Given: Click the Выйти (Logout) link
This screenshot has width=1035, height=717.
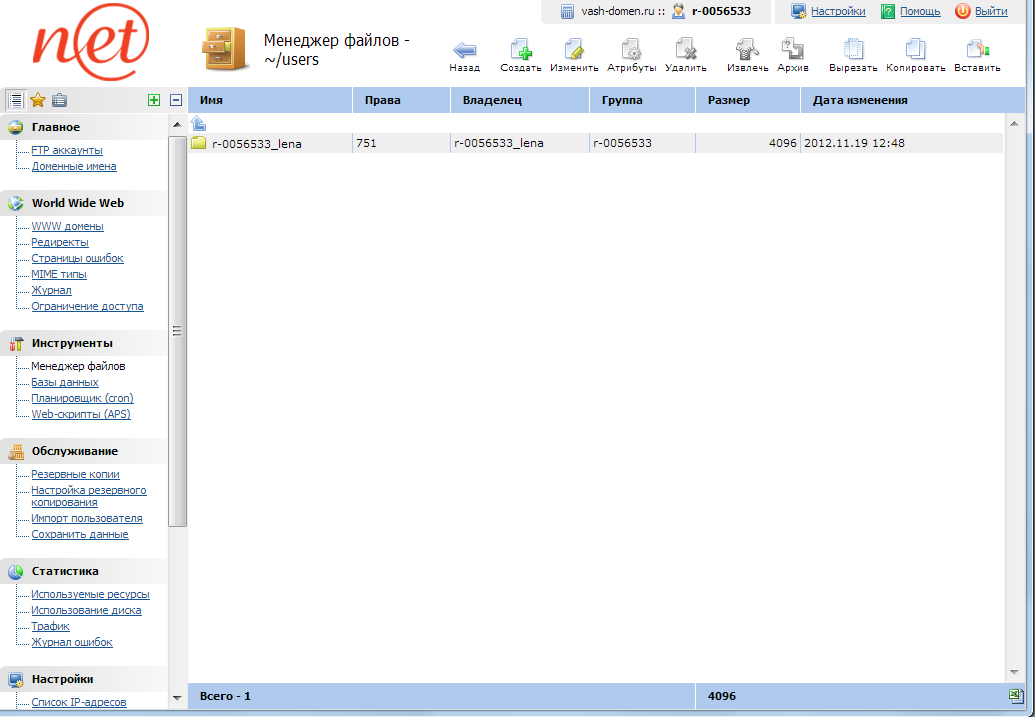Looking at the screenshot, I should 990,11.
